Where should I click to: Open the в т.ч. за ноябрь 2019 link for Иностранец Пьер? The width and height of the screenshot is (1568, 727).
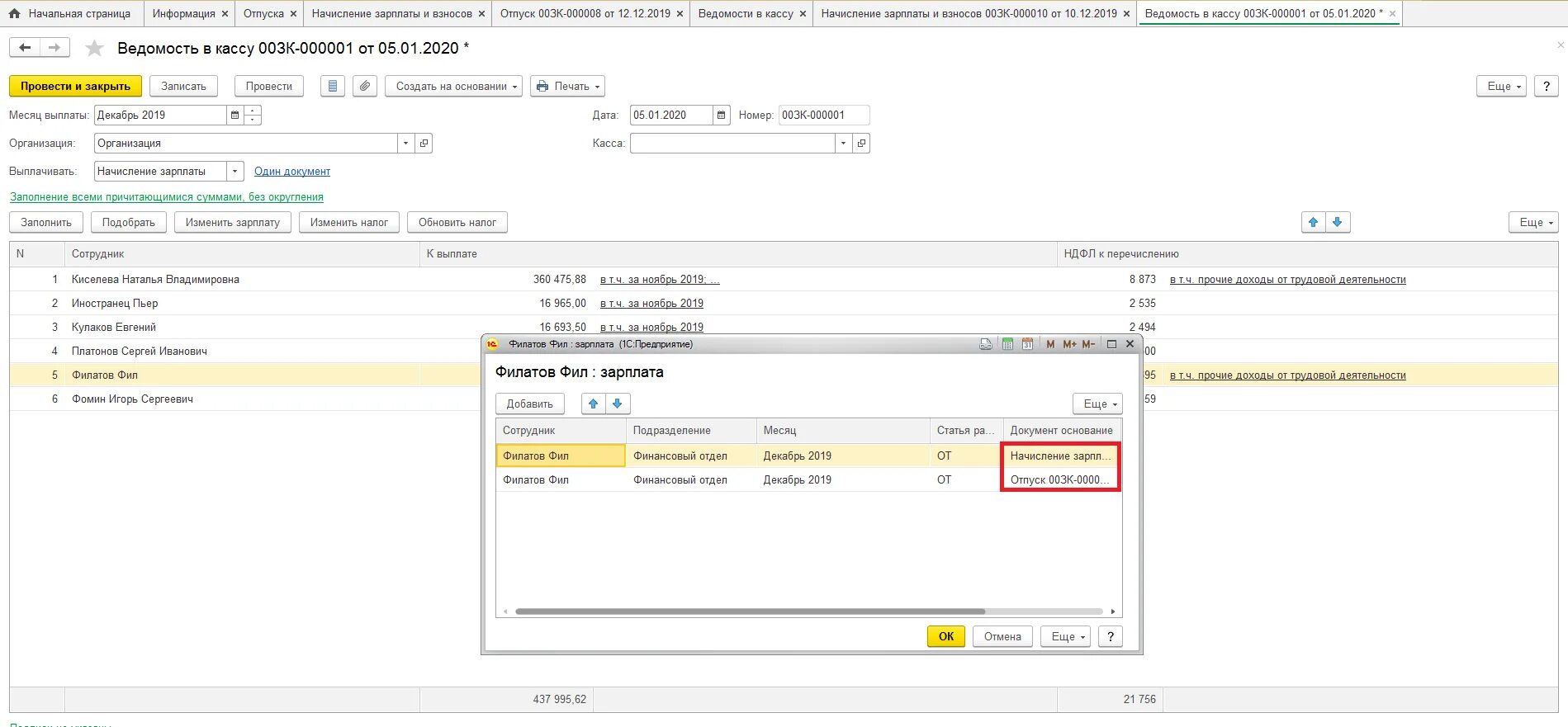tap(651, 304)
